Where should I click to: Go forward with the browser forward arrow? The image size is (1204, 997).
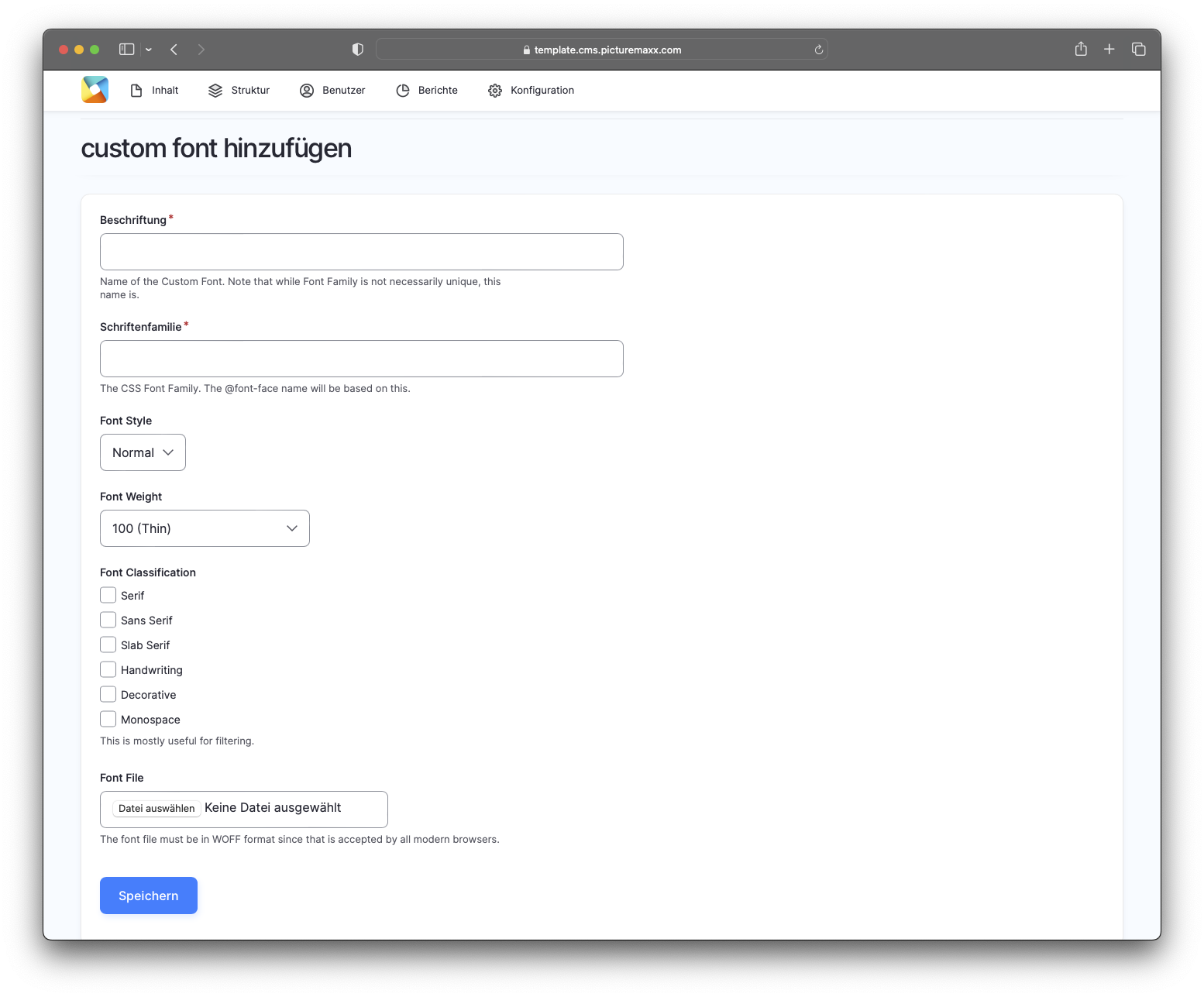(201, 50)
